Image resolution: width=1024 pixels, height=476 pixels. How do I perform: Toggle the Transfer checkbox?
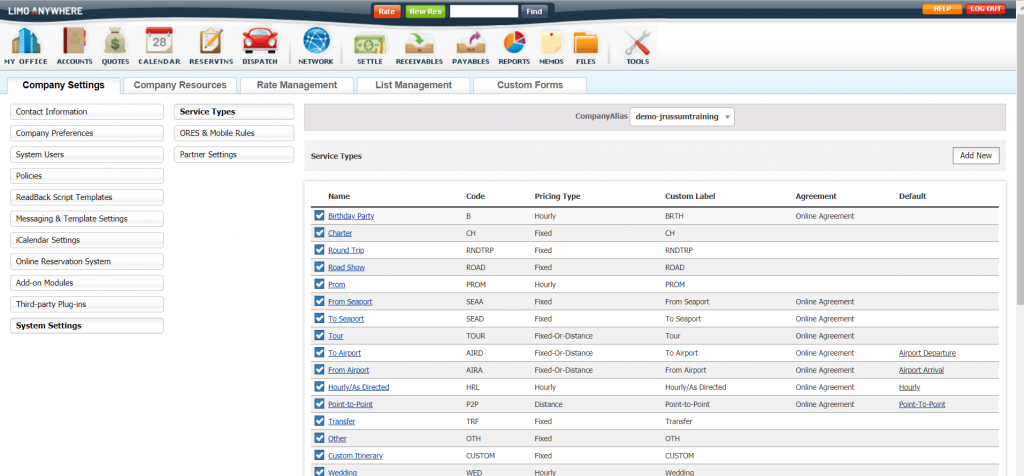pyautogui.click(x=319, y=421)
